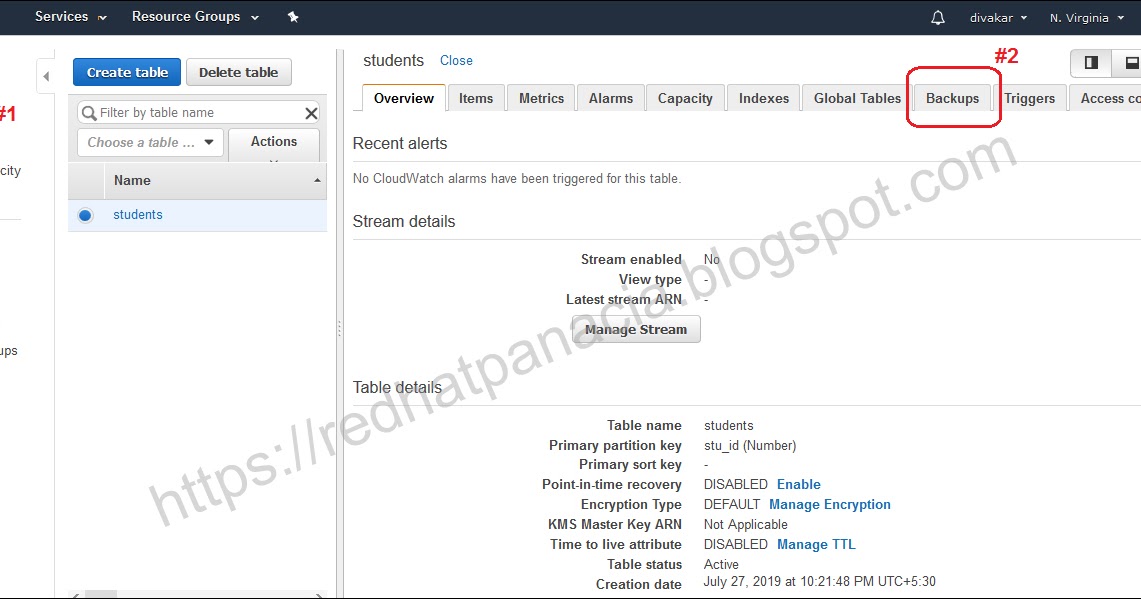Image resolution: width=1141 pixels, height=599 pixels.
Task: Switch to the Items tab
Action: 475,97
